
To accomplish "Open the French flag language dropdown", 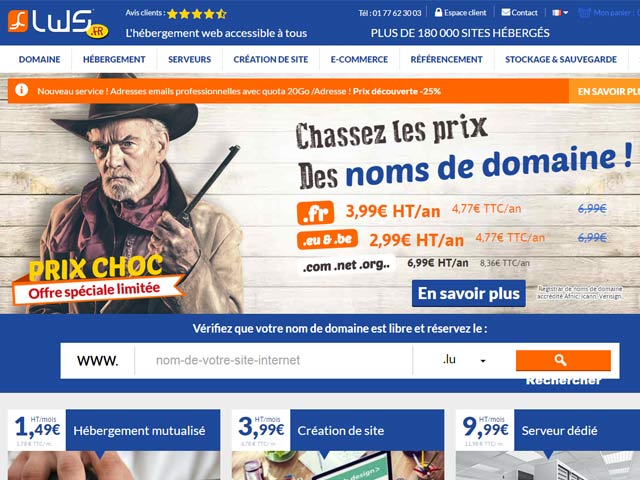I will pos(560,13).
